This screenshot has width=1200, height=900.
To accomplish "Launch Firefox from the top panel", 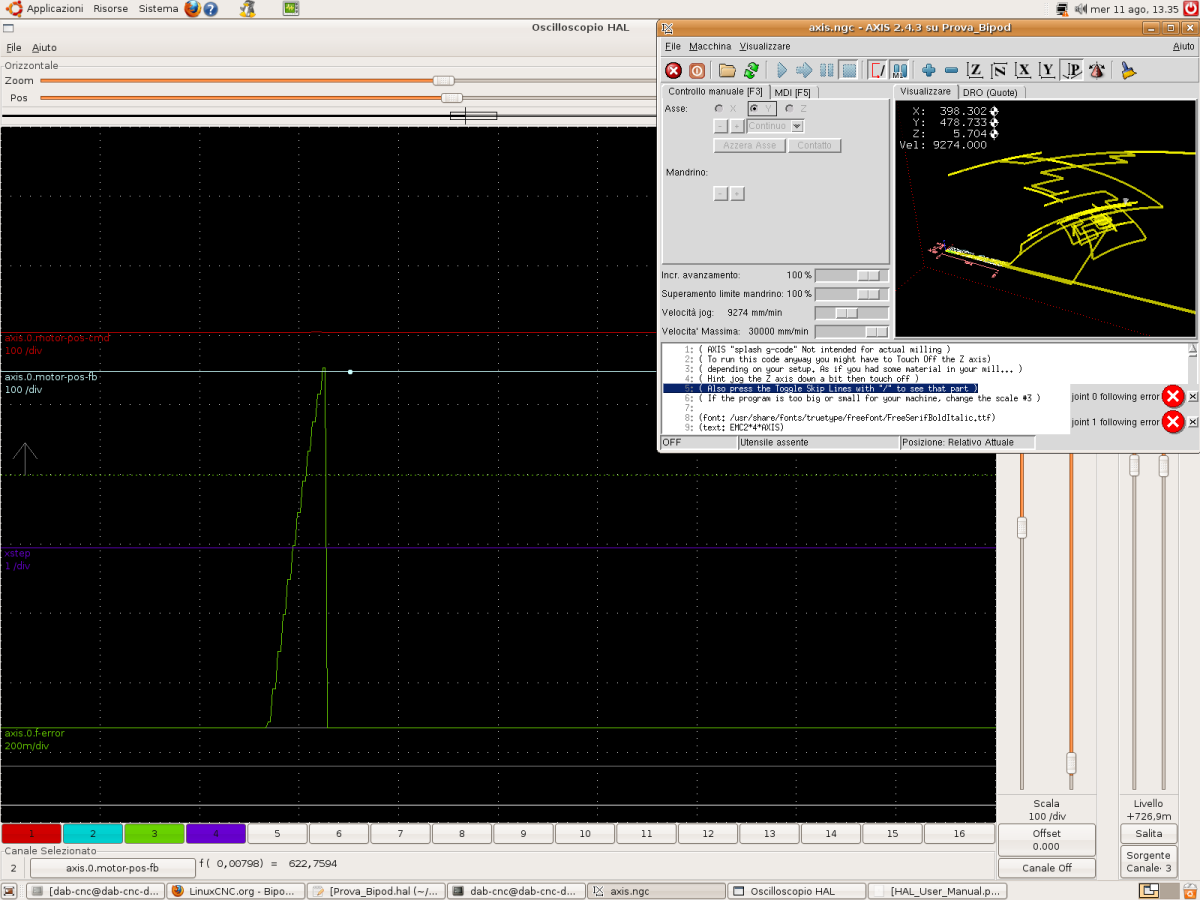I will (x=192, y=9).
